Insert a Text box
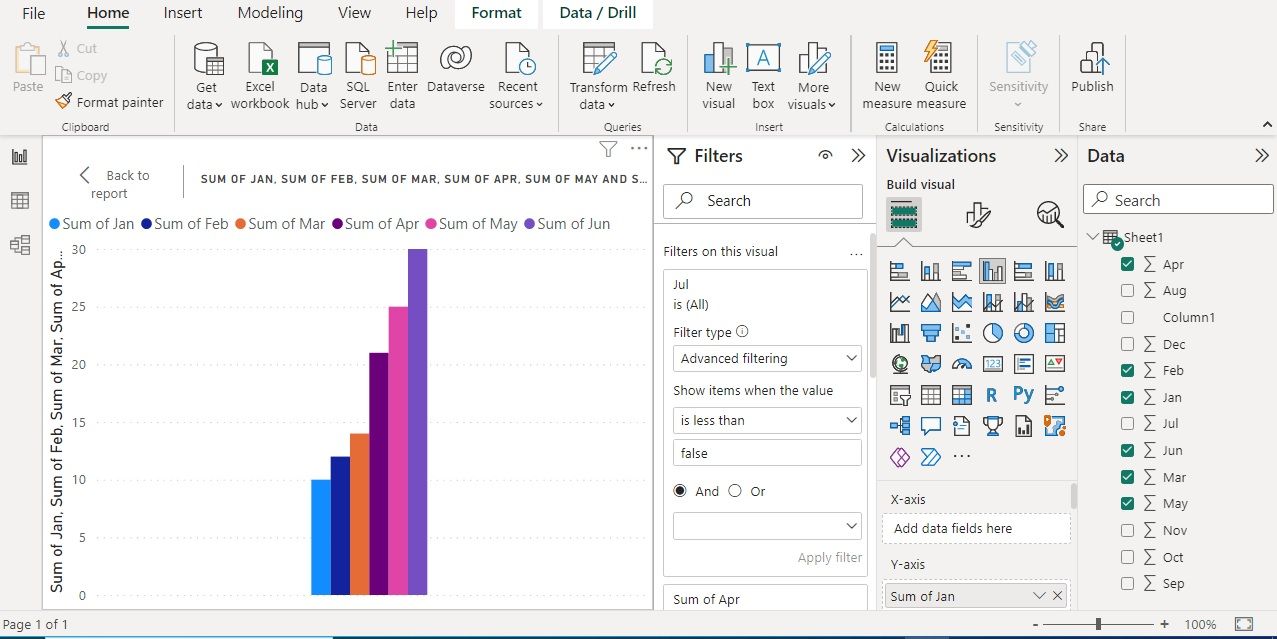The height and width of the screenshot is (639, 1277). click(x=763, y=76)
